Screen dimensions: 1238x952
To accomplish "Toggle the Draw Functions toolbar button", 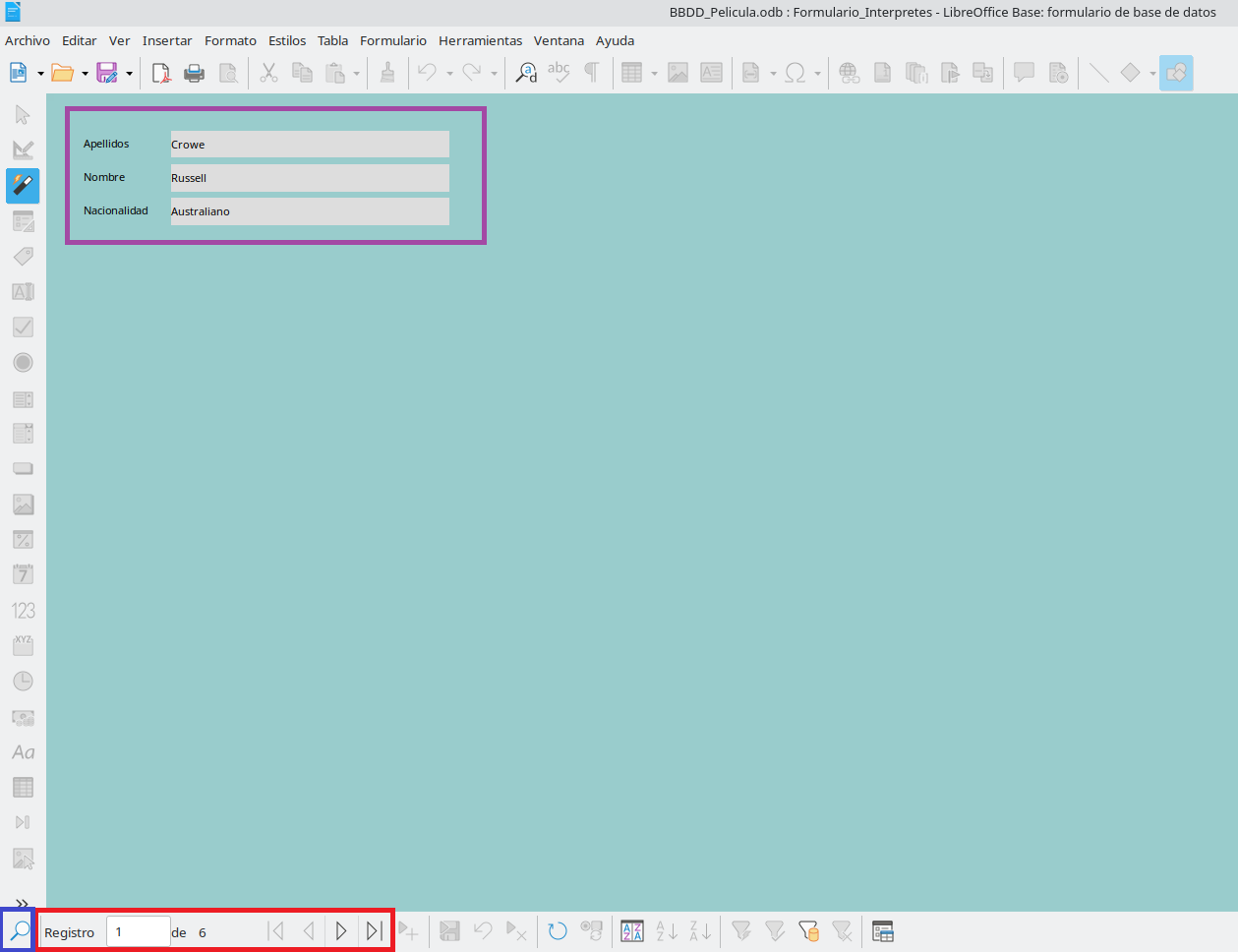I will point(1175,73).
